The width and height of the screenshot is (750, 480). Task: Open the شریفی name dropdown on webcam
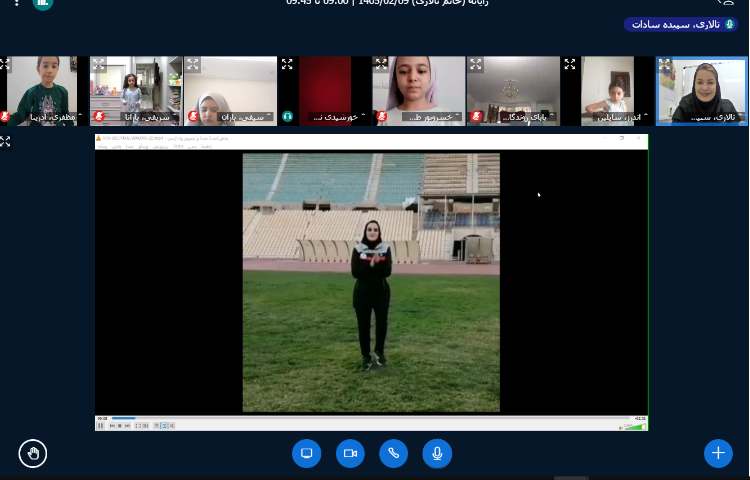[x=150, y=117]
